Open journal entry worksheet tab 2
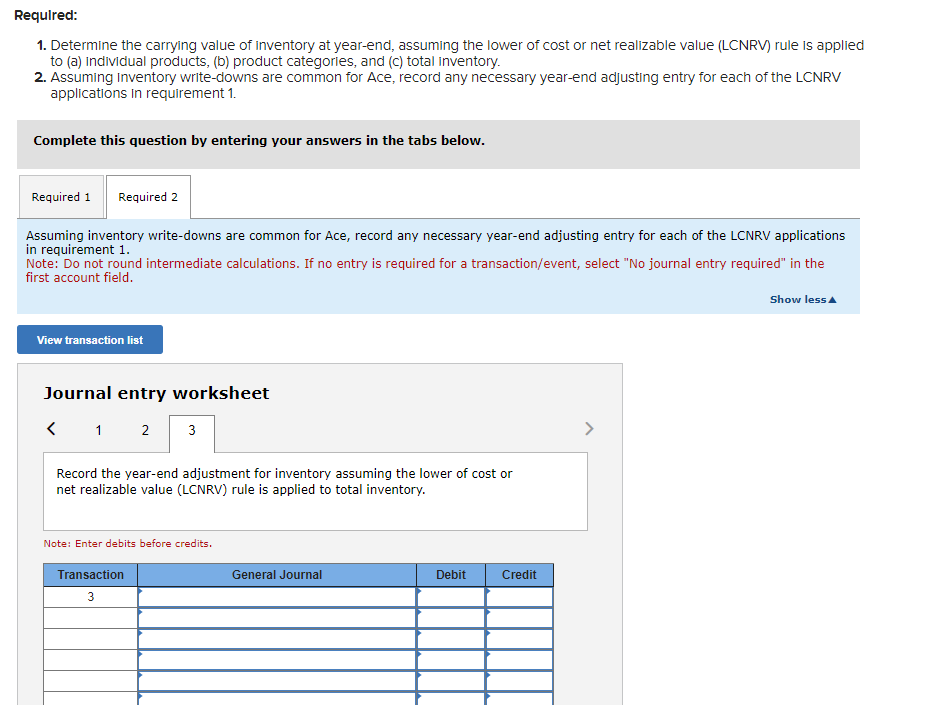The height and width of the screenshot is (705, 940). coord(145,430)
